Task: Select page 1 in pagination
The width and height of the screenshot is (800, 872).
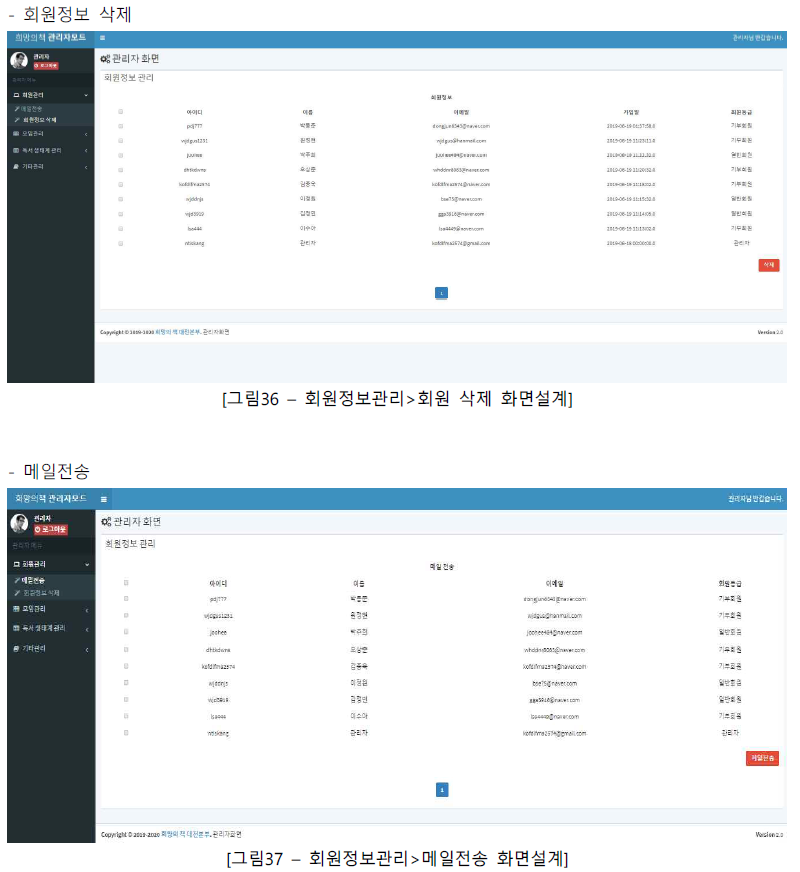Action: [x=441, y=292]
